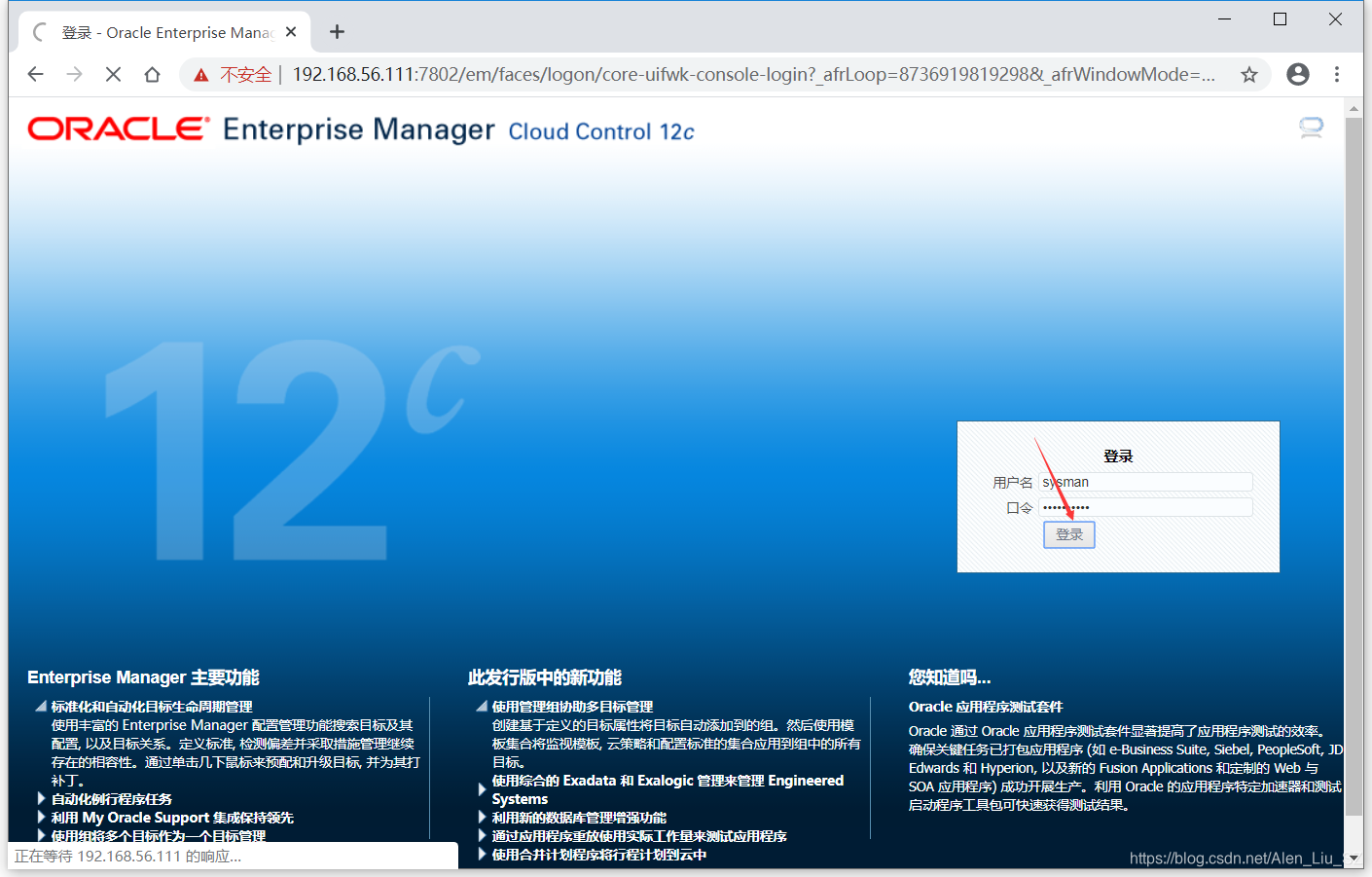The height and width of the screenshot is (877, 1372).
Task: Click the Oracle 应用程序测试套件 title
Action: click(986, 707)
